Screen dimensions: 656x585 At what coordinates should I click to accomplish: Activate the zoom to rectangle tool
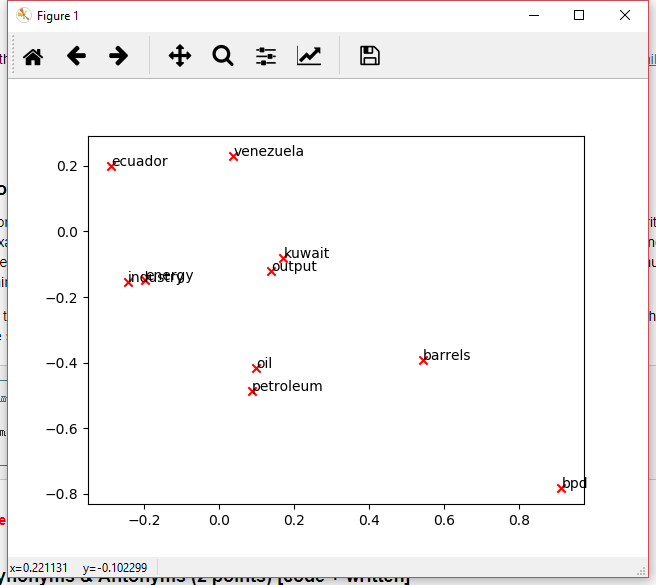pos(223,56)
